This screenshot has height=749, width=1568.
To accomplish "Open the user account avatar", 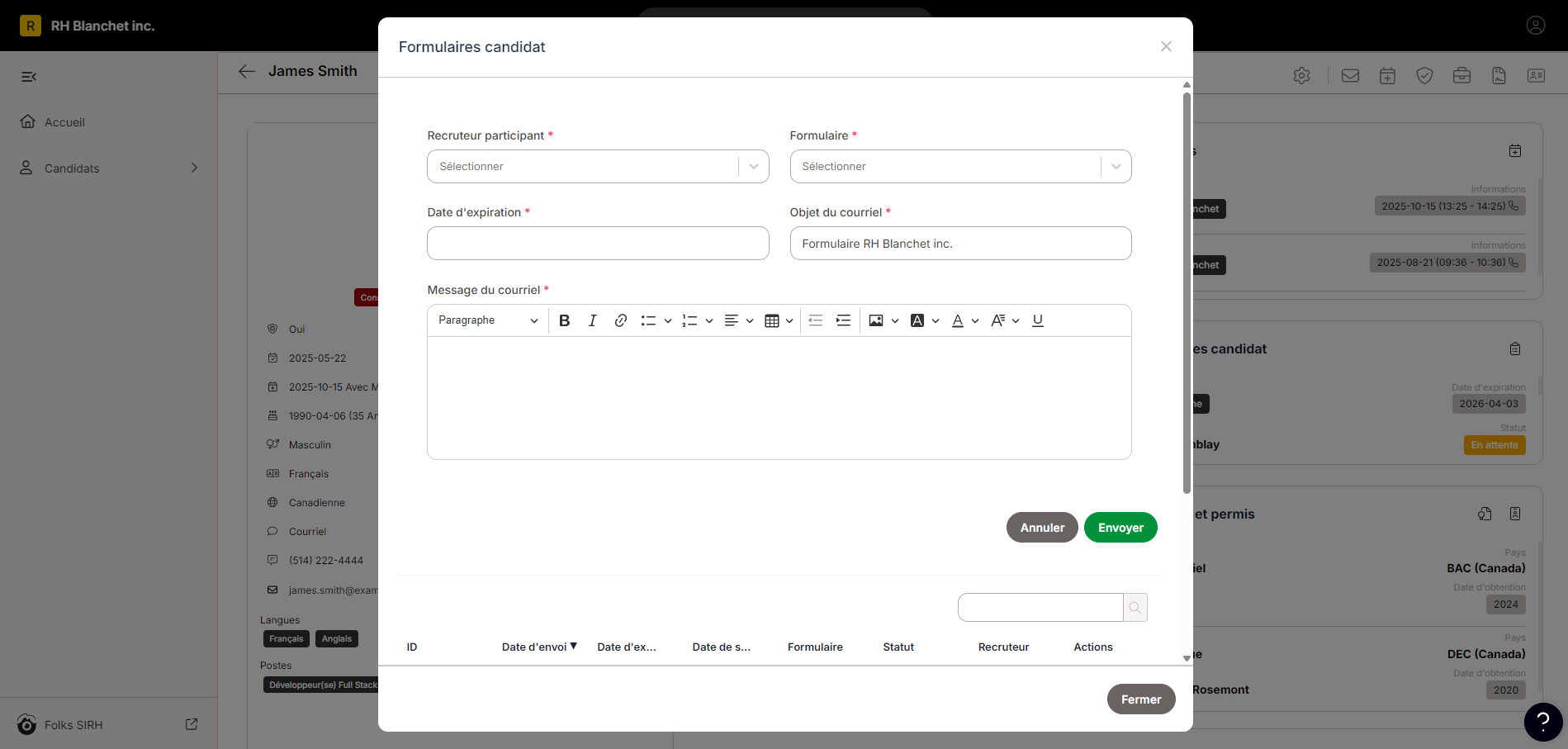I will click(x=1536, y=26).
